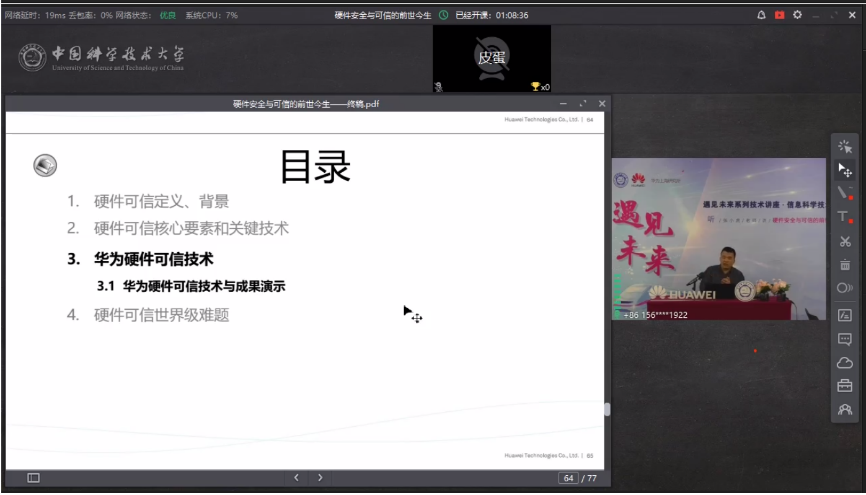Click the scissors cut tool

[x=844, y=241]
